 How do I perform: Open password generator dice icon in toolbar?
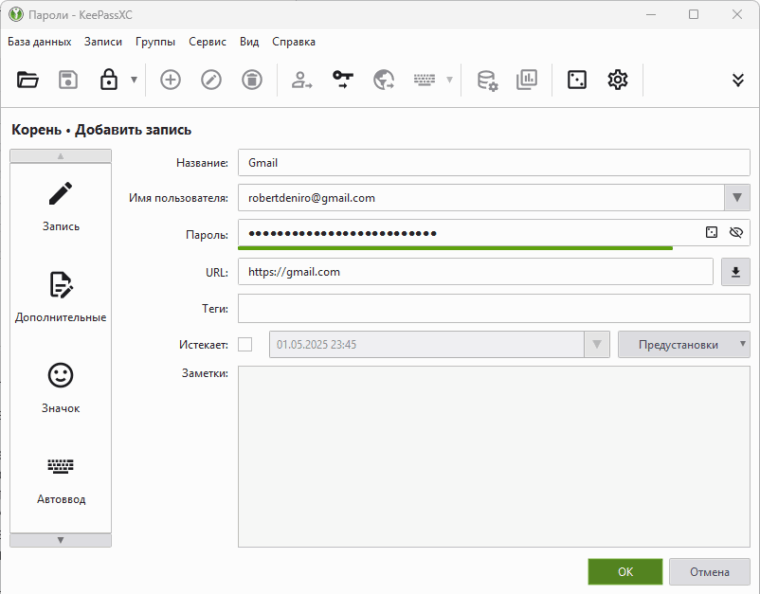(577, 80)
